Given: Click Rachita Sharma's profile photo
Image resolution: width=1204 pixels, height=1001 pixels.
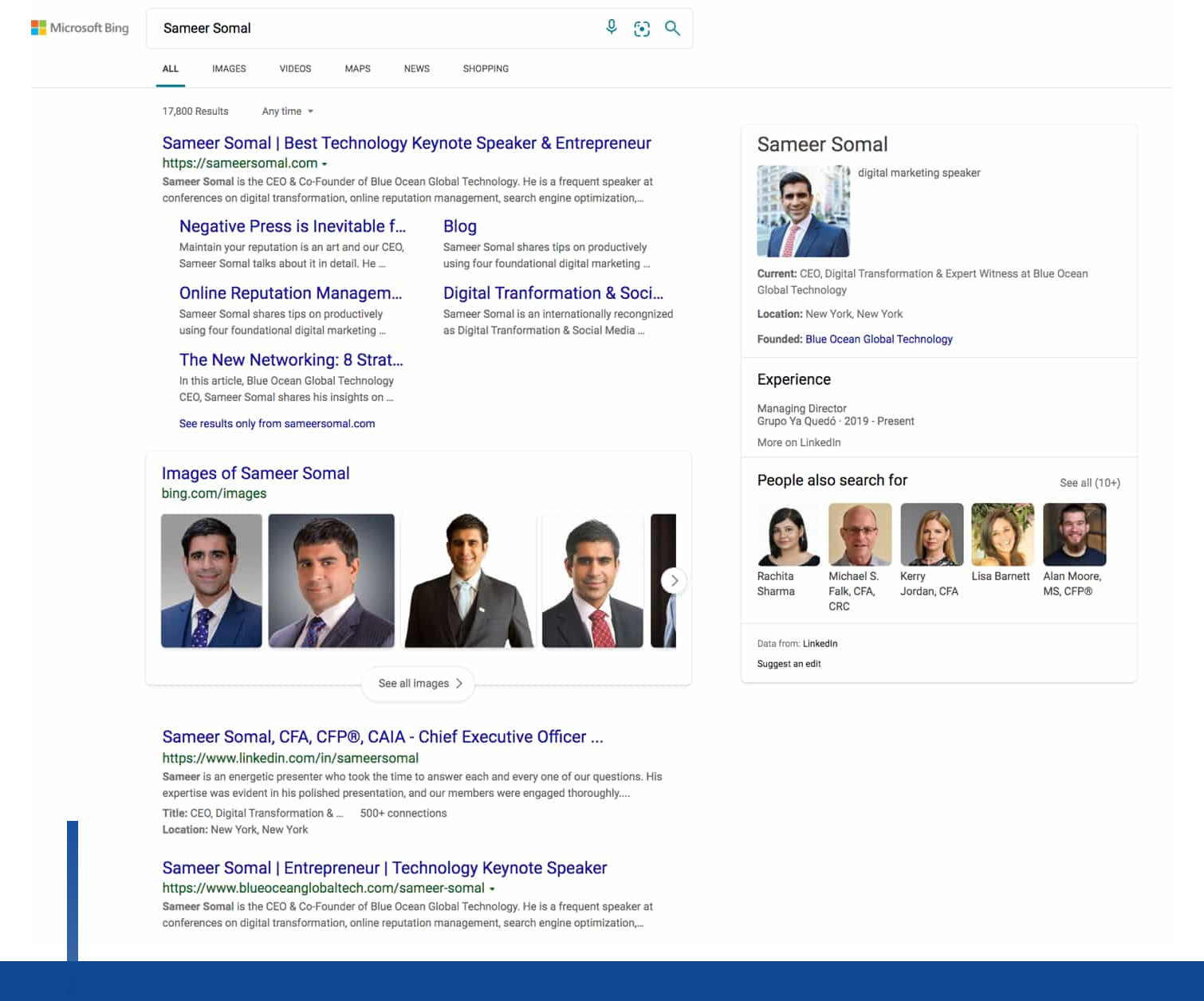Looking at the screenshot, I should coord(788,534).
